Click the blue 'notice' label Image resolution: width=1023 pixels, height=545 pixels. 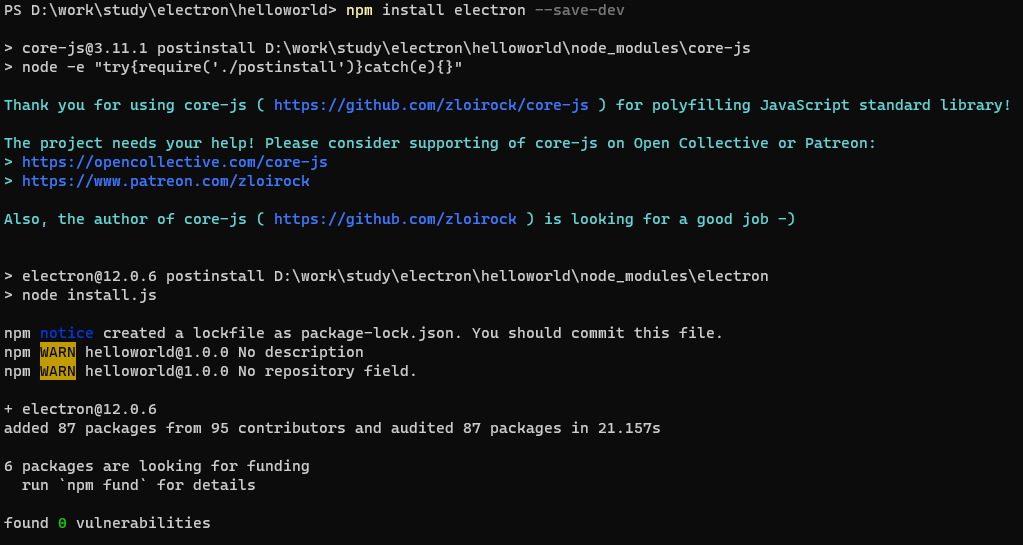tap(67, 333)
